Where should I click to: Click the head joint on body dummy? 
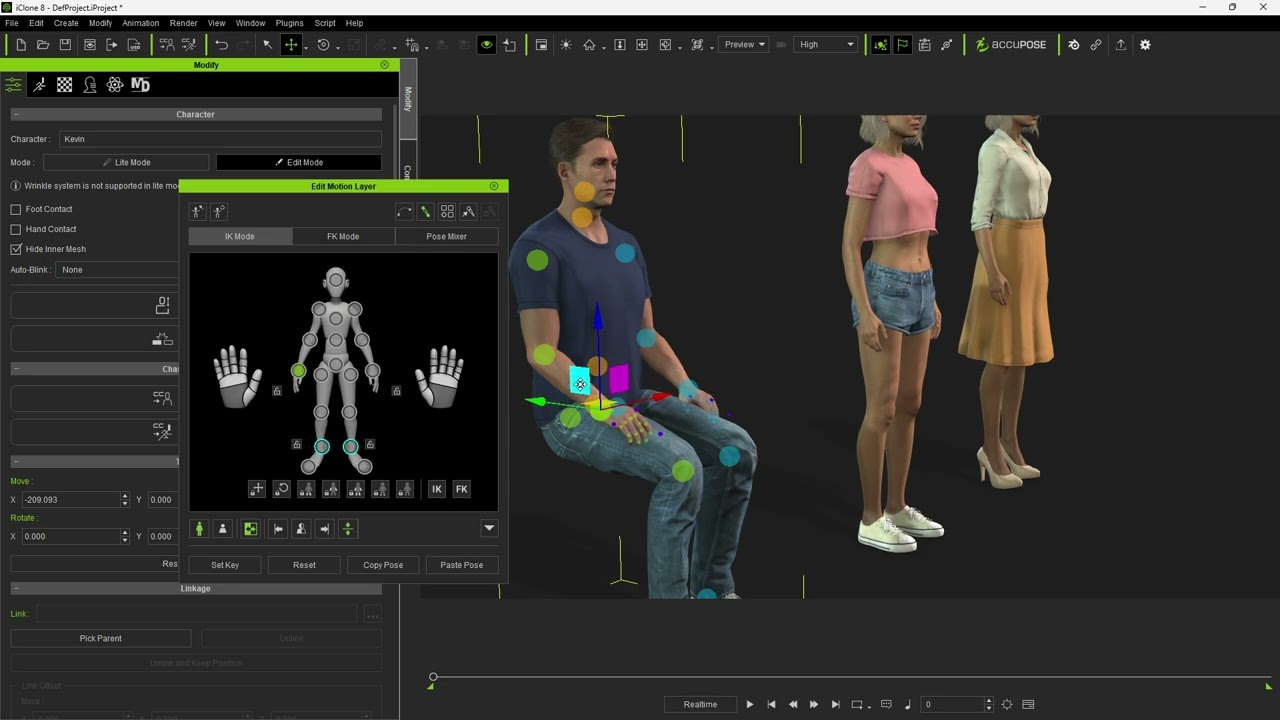(x=336, y=281)
